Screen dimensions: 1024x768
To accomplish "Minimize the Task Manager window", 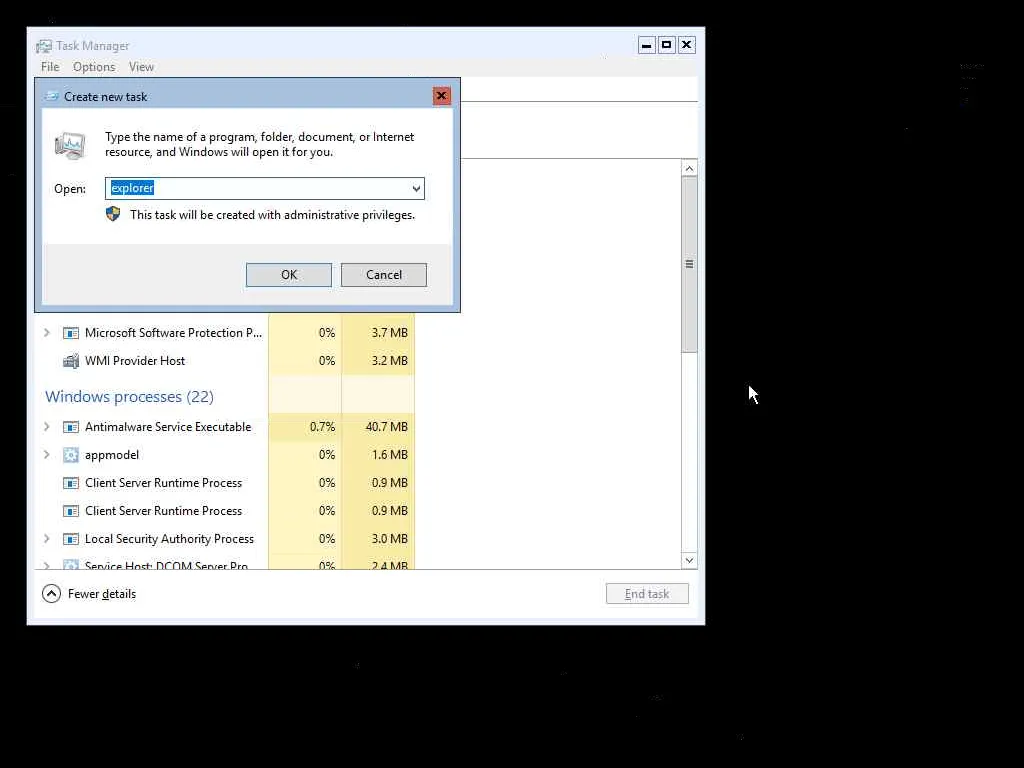I will (x=647, y=45).
